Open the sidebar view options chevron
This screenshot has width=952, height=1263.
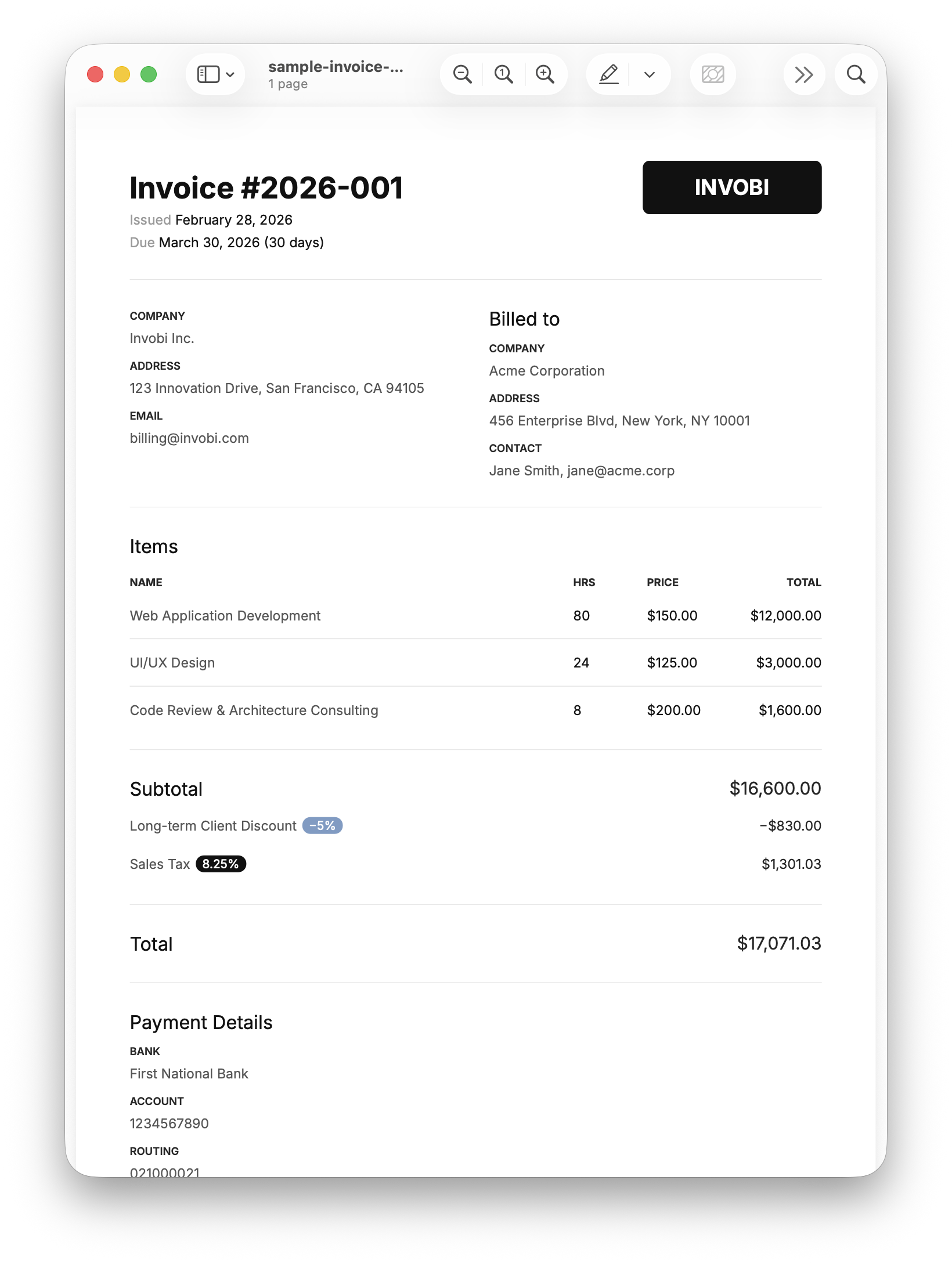coord(230,75)
